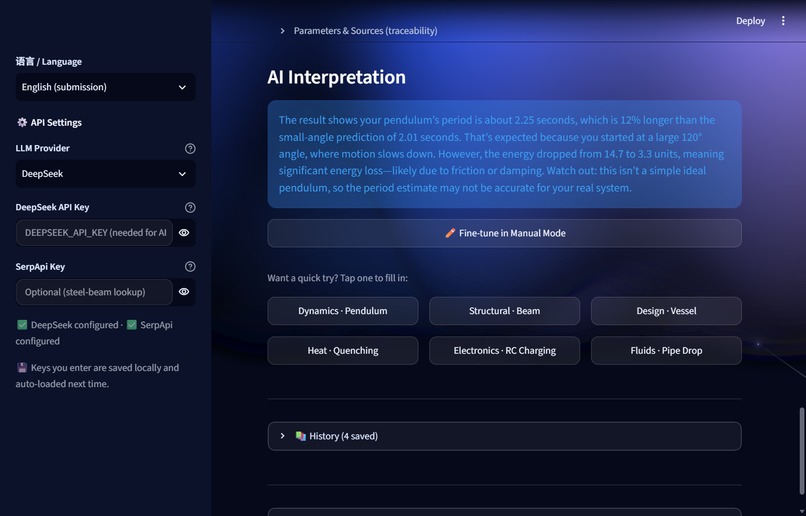Fill in the Heat · Quenching example
This screenshot has height=516, width=806.
tap(343, 351)
